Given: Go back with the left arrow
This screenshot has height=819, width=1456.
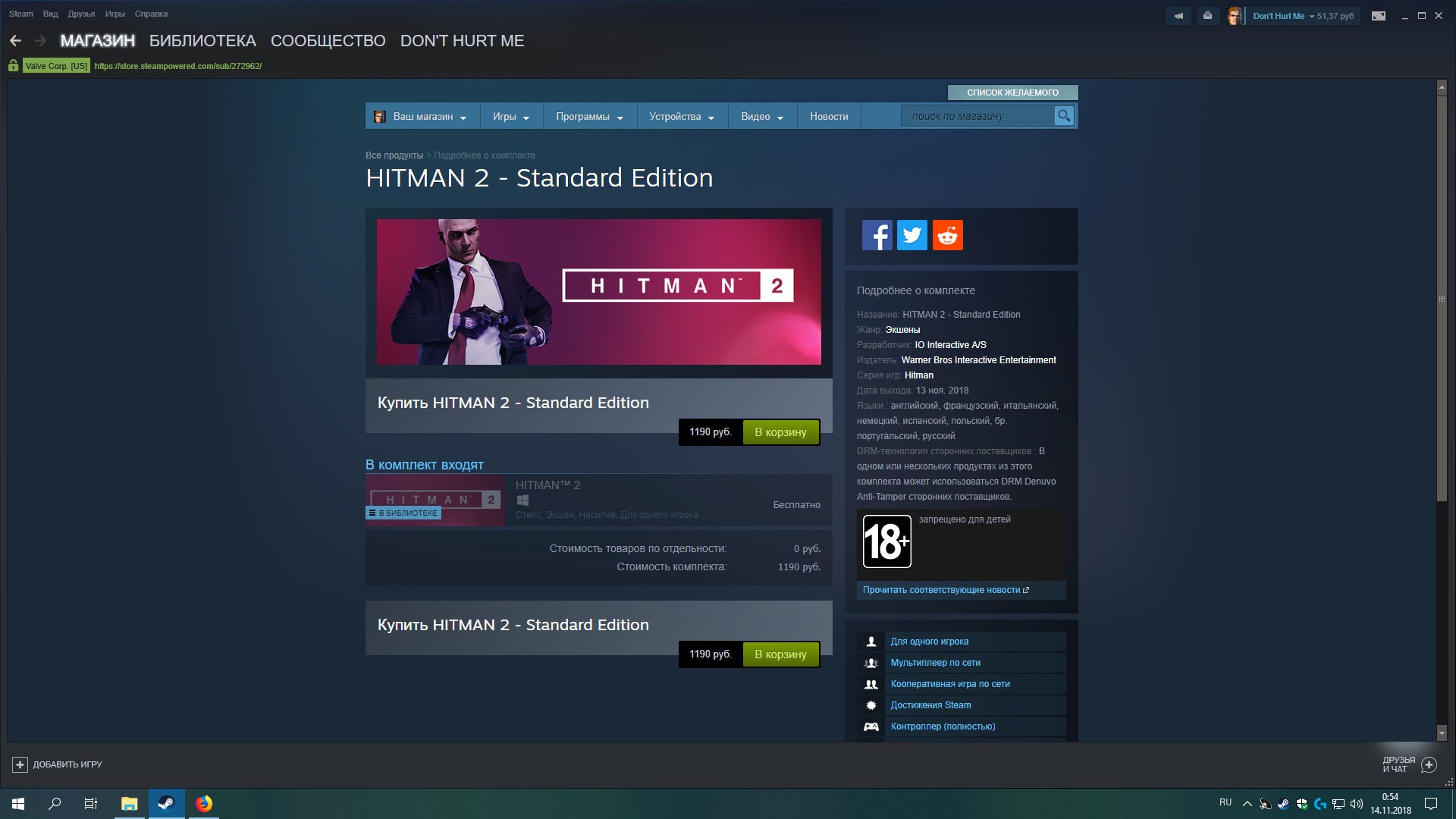Looking at the screenshot, I should click(x=15, y=41).
